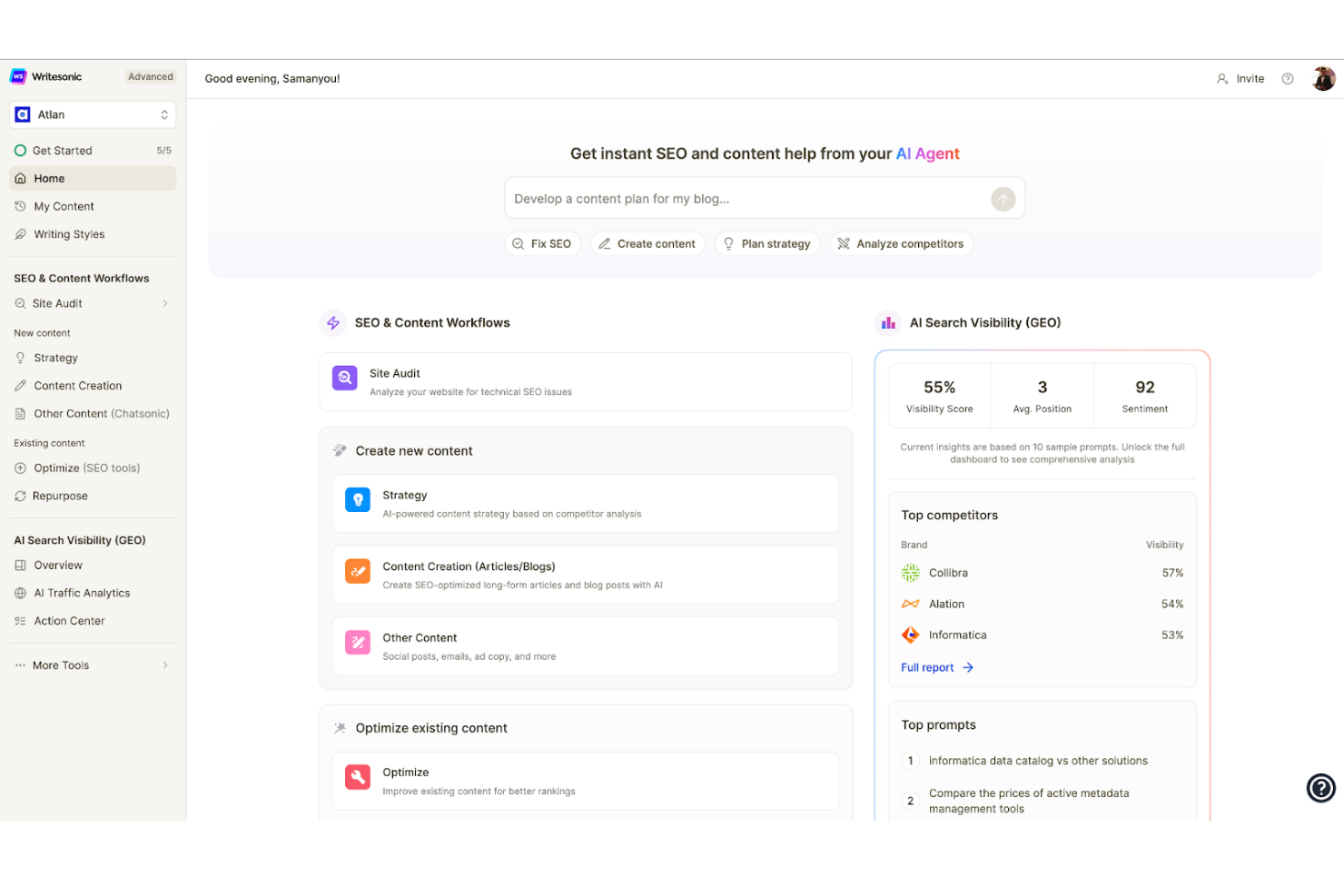The height and width of the screenshot is (896, 1344).
Task: Expand Site Audit chevron in sidebar
Action: (x=165, y=303)
